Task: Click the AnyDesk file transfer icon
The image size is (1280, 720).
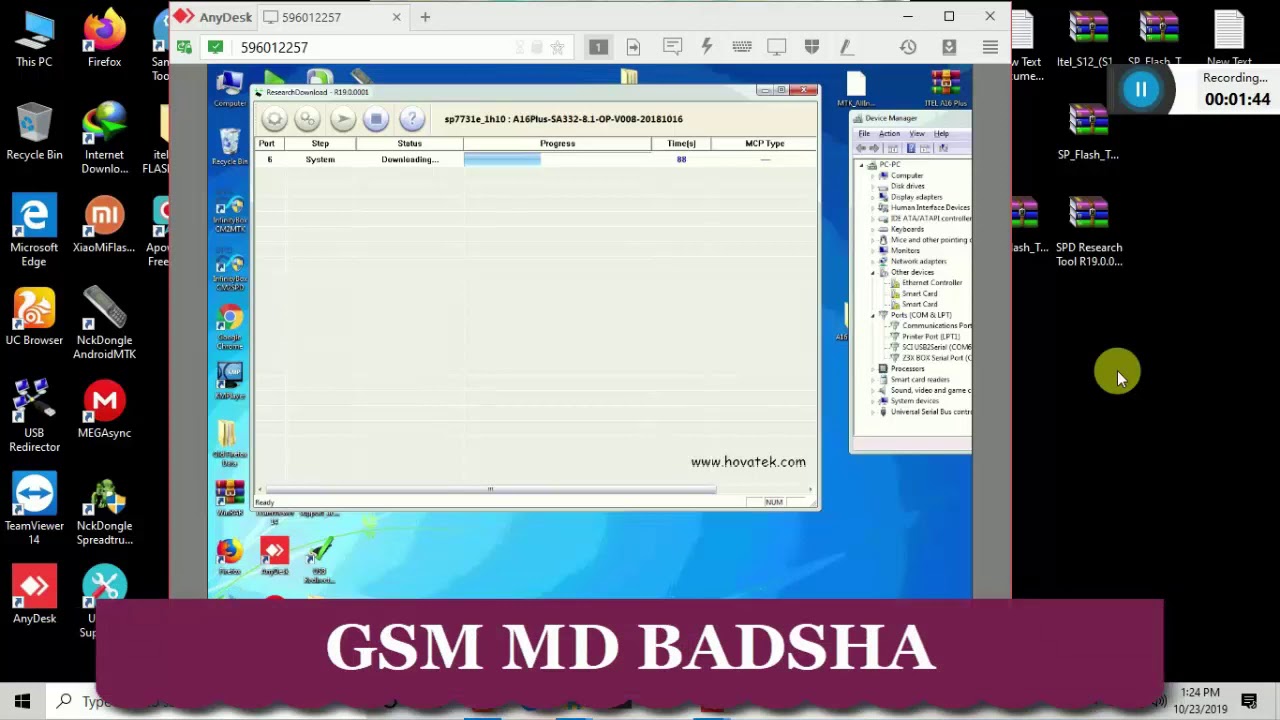Action: [633, 47]
